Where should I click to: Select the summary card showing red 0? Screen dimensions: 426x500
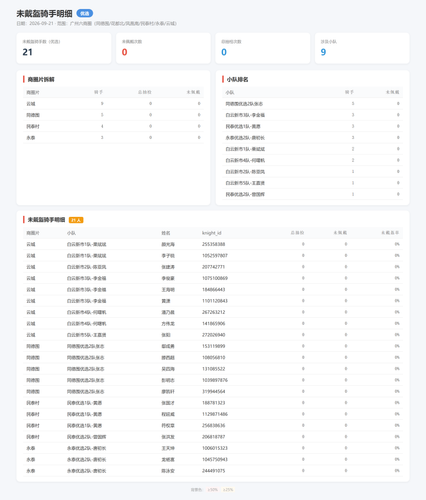tap(163, 48)
